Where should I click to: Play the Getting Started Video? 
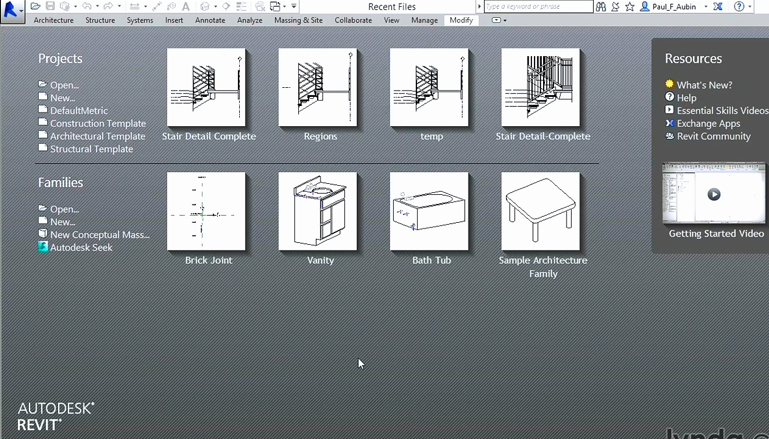(x=714, y=194)
